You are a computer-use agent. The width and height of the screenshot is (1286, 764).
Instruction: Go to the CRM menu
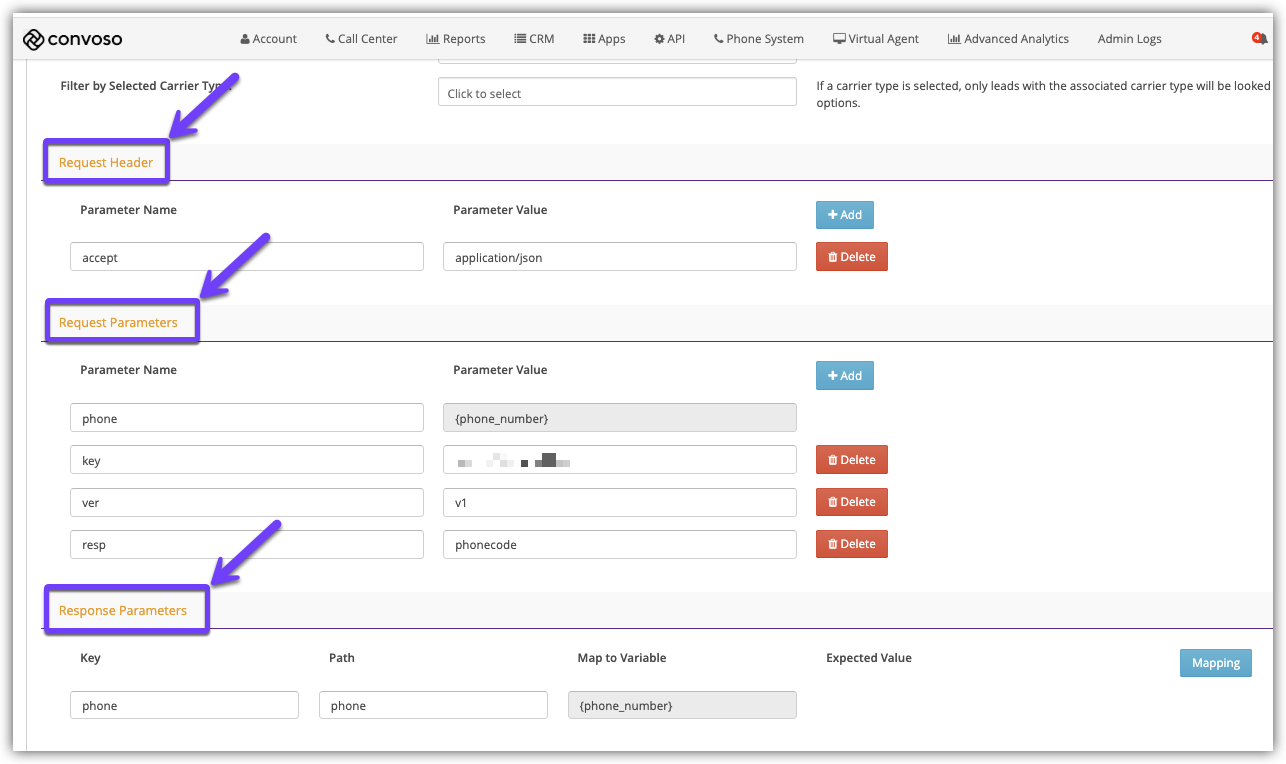point(534,39)
